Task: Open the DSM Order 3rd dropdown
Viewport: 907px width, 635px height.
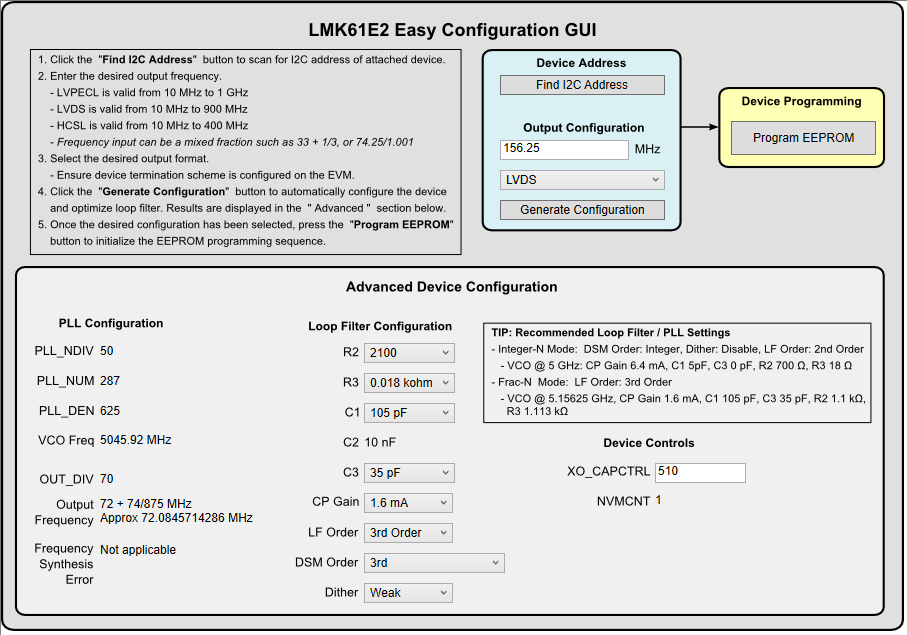Action: click(434, 563)
